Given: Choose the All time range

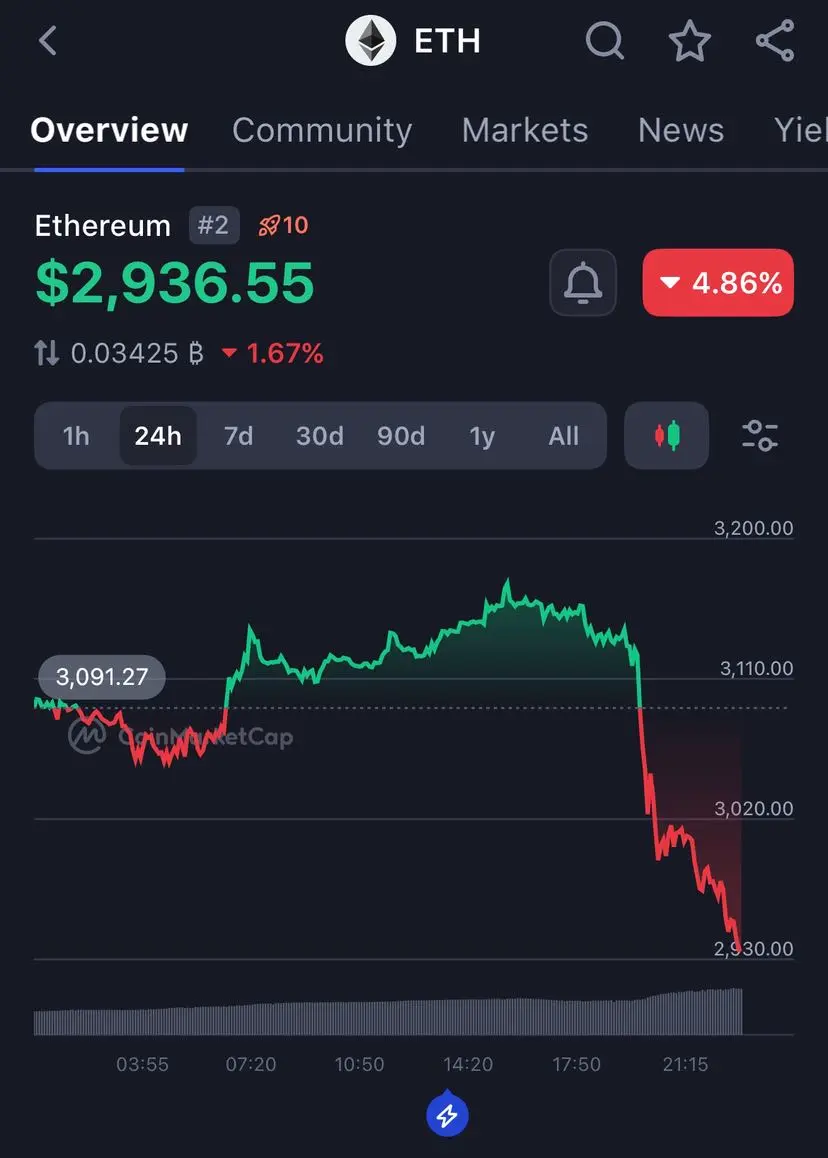Looking at the screenshot, I should pos(564,436).
